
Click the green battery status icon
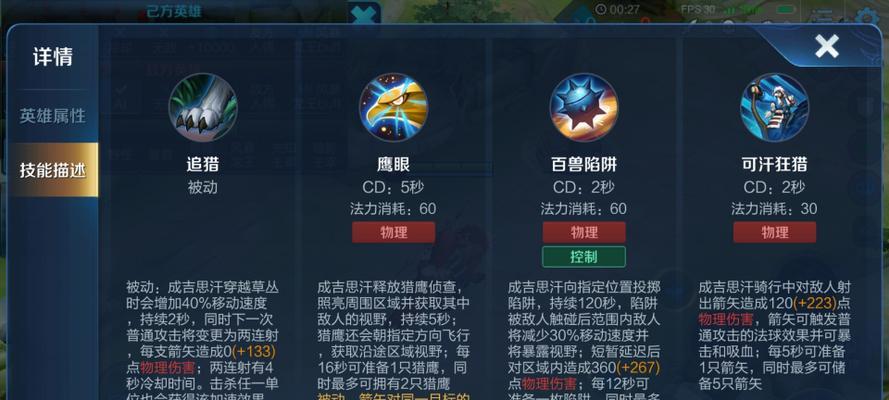pos(786,9)
